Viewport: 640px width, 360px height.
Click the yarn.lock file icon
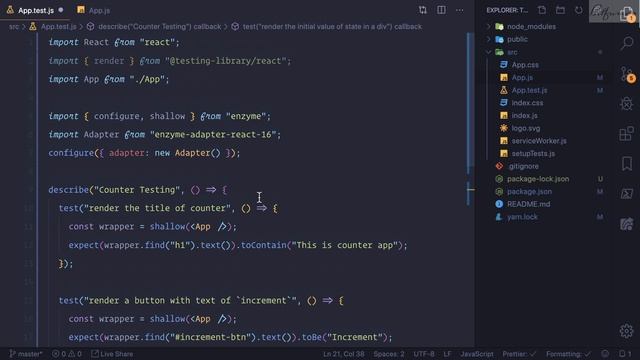click(499, 217)
